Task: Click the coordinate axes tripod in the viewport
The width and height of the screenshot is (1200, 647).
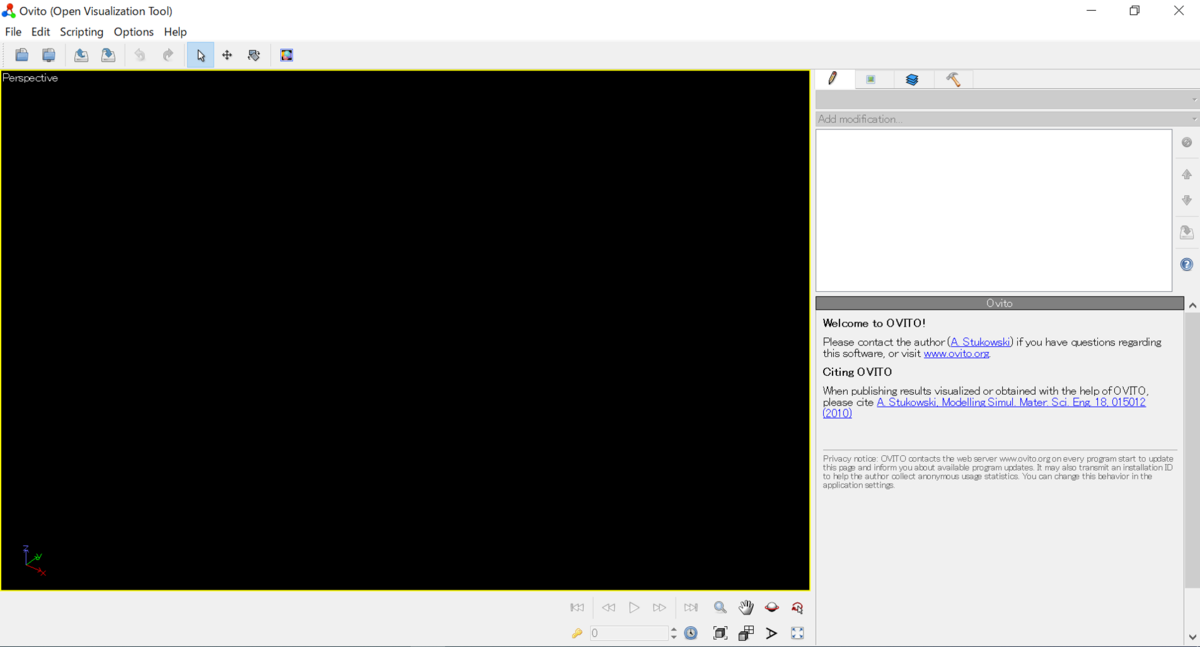Action: 33,561
